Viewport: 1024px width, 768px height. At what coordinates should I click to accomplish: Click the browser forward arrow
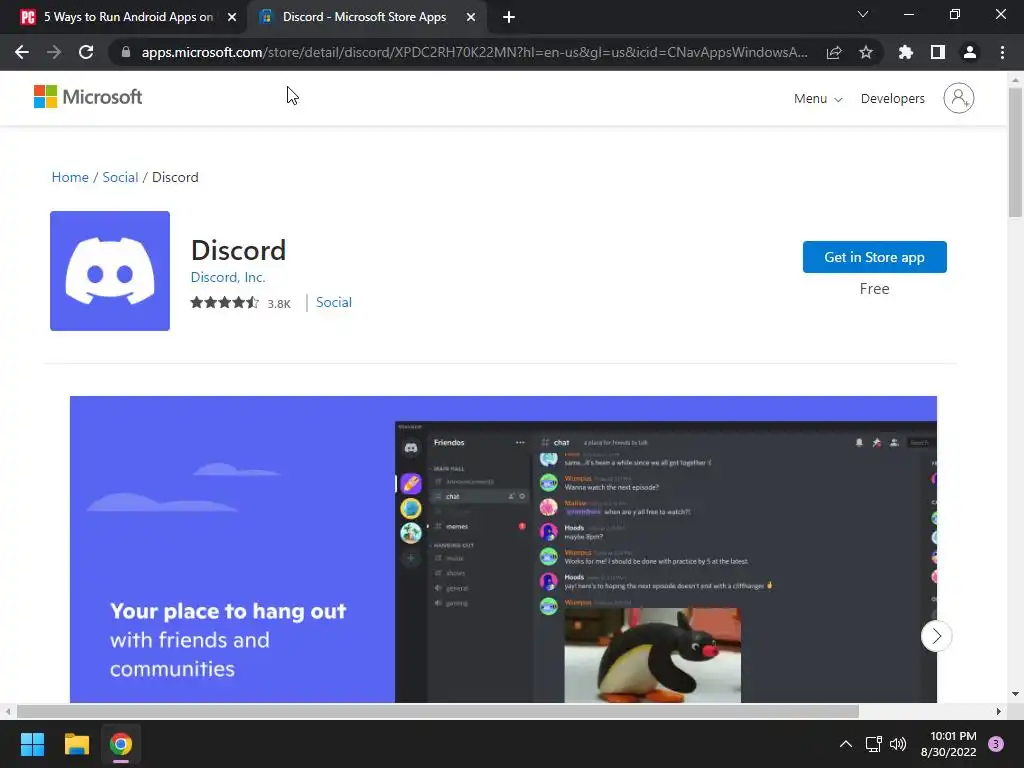coord(54,52)
